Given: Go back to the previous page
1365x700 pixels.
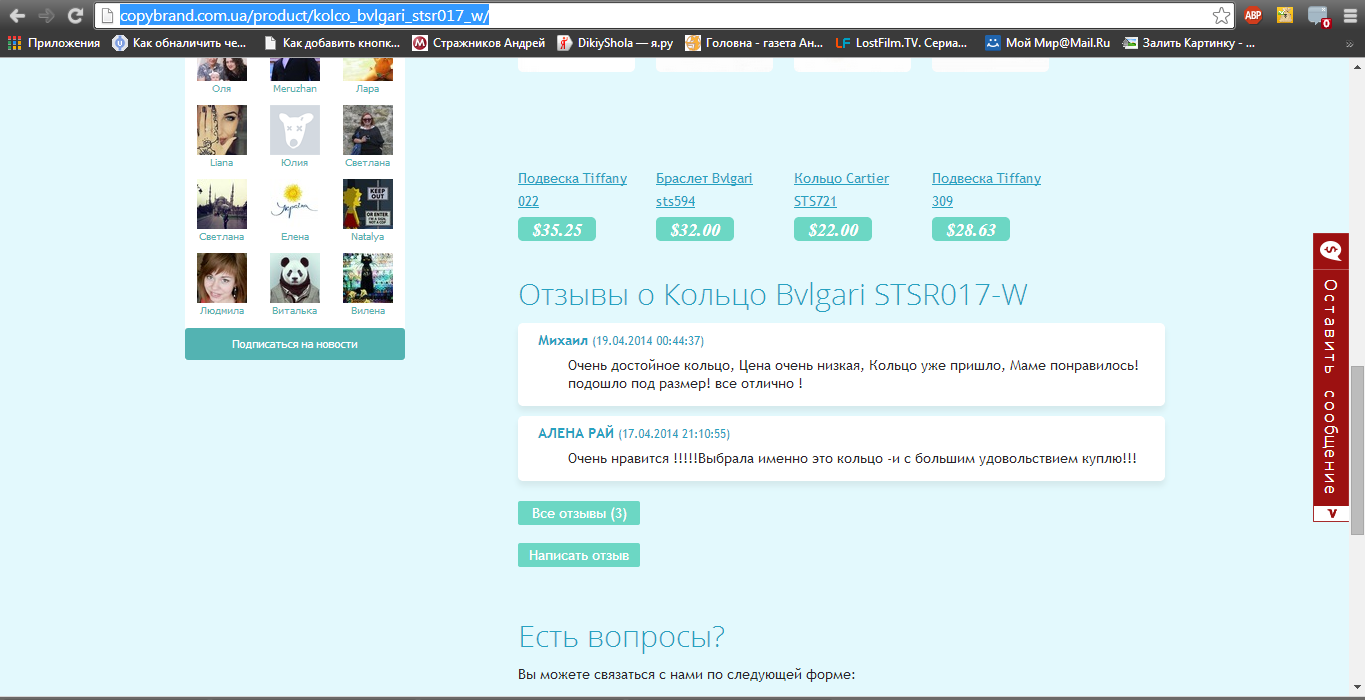Looking at the screenshot, I should point(17,16).
